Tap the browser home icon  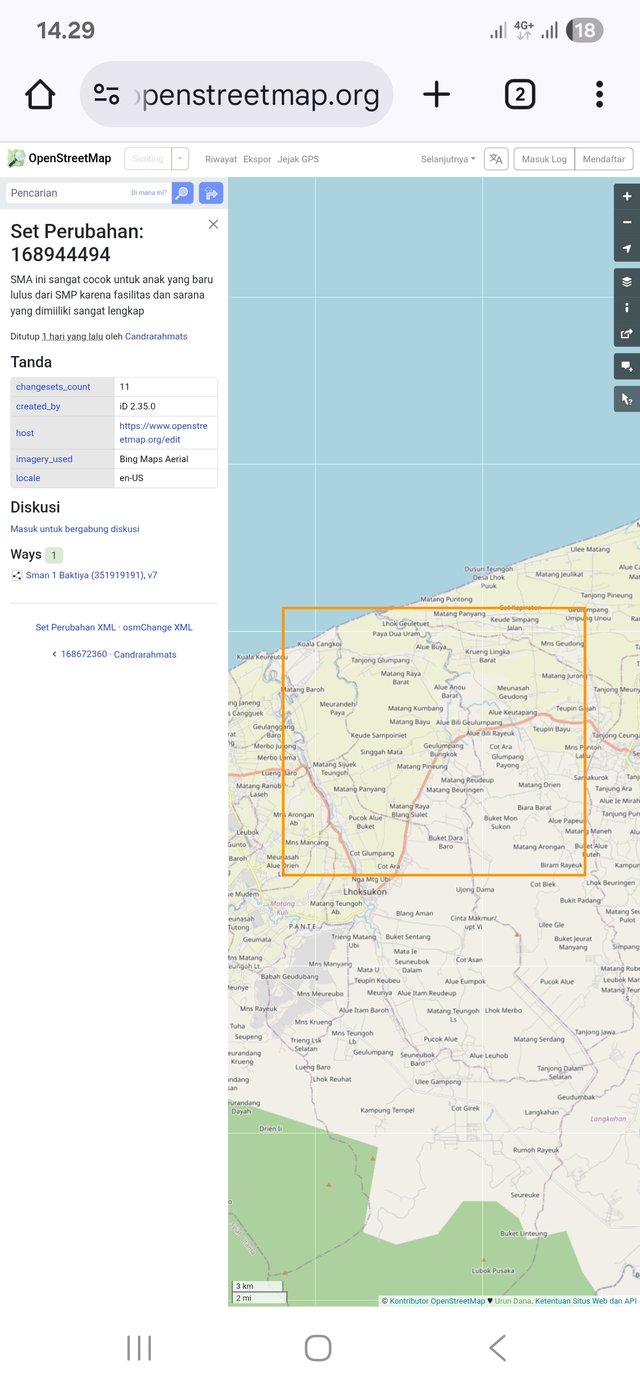tap(40, 95)
